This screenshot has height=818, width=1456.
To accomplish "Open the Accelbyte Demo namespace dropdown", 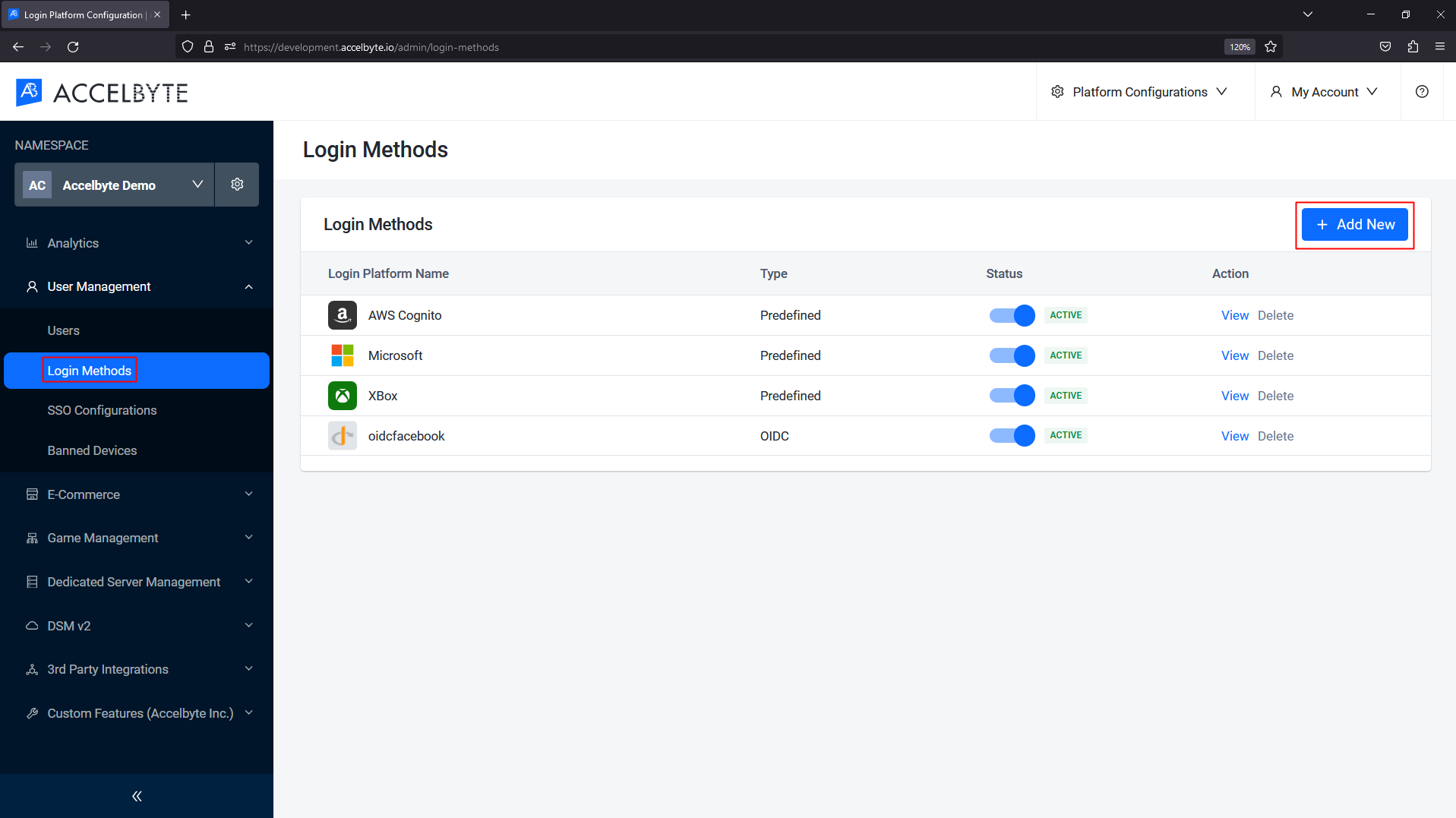I will 115,185.
